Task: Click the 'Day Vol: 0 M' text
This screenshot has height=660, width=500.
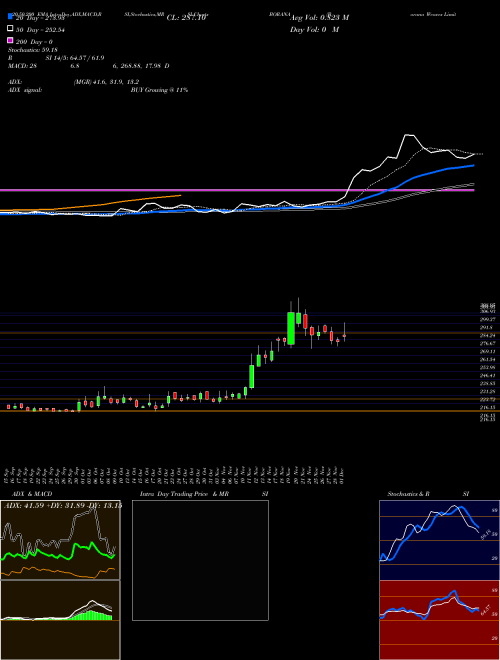Action: [x=314, y=29]
